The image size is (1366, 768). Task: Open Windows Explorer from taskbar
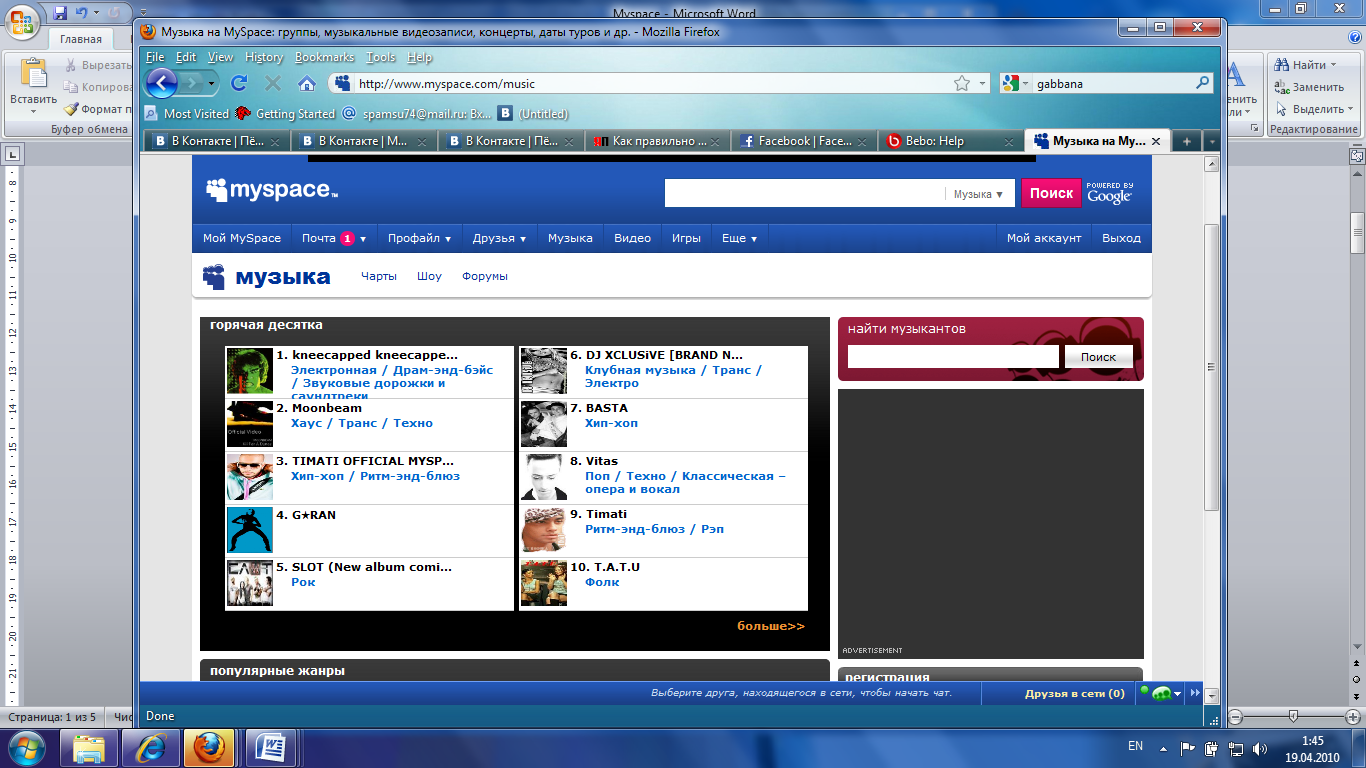[x=89, y=747]
